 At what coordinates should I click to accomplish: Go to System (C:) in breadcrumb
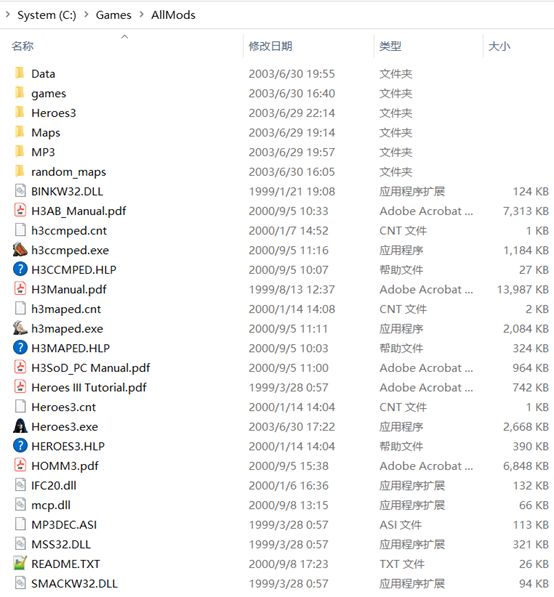coord(47,15)
